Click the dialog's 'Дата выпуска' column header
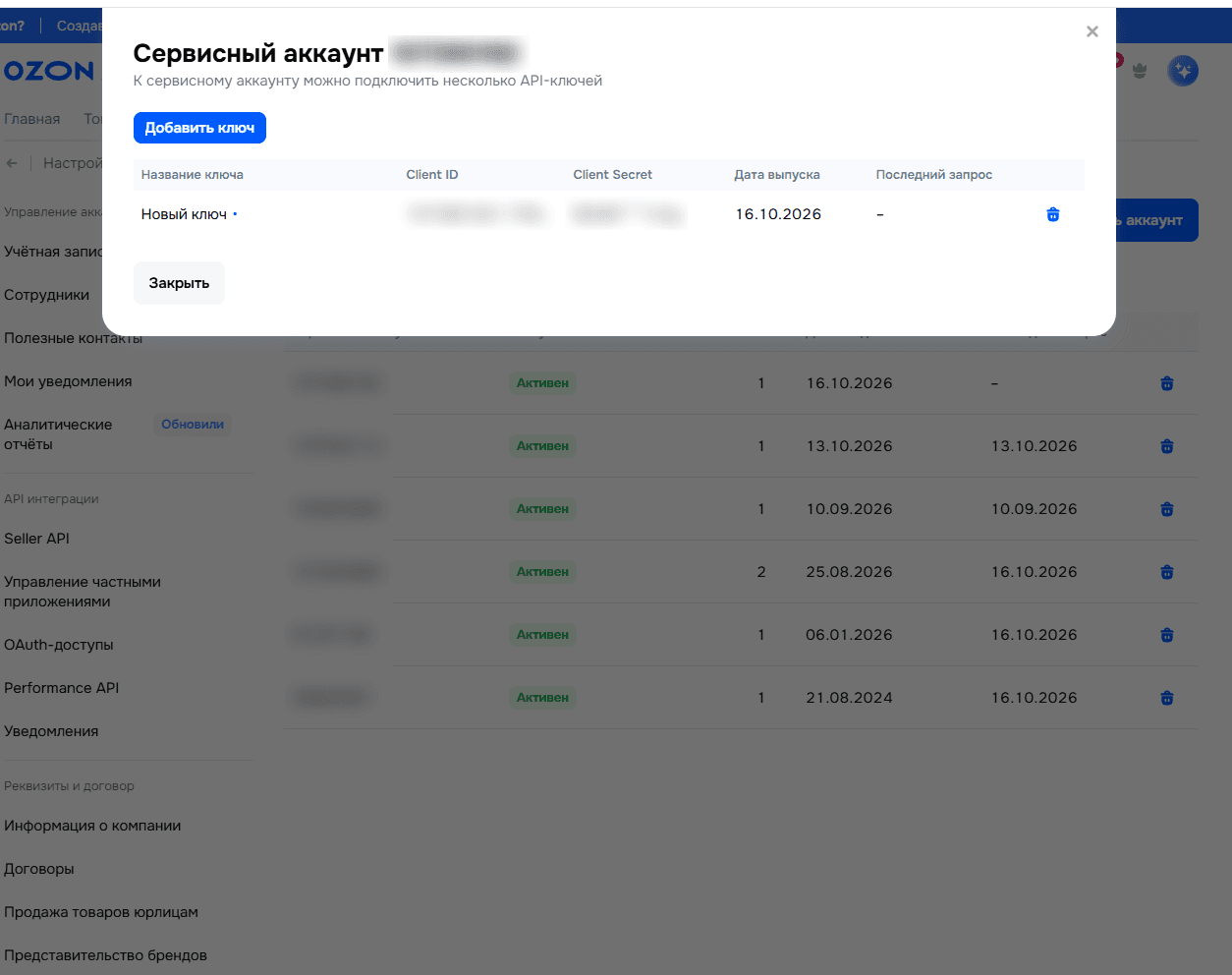Image resolution: width=1232 pixels, height=975 pixels. [777, 175]
